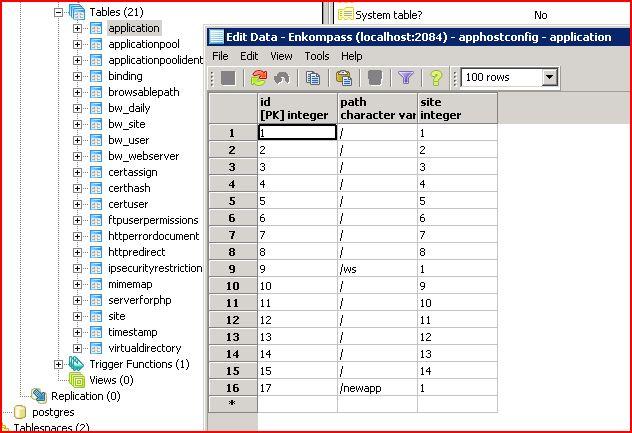Select the bw_user table in tree
632x433 pixels.
(x=129, y=140)
